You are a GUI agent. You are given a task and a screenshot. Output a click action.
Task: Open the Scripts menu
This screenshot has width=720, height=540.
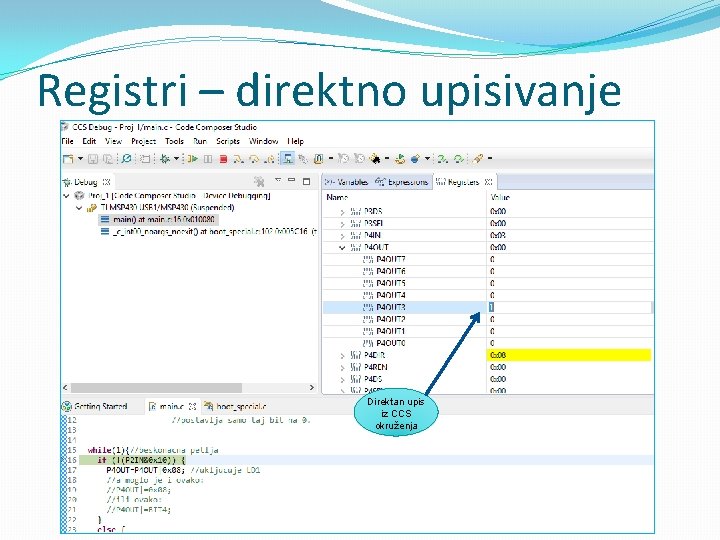[228, 141]
